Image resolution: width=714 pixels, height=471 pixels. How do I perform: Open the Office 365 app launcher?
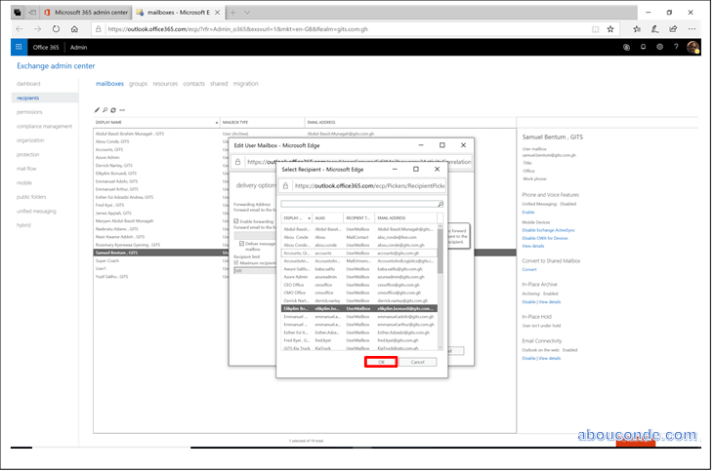(x=21, y=46)
